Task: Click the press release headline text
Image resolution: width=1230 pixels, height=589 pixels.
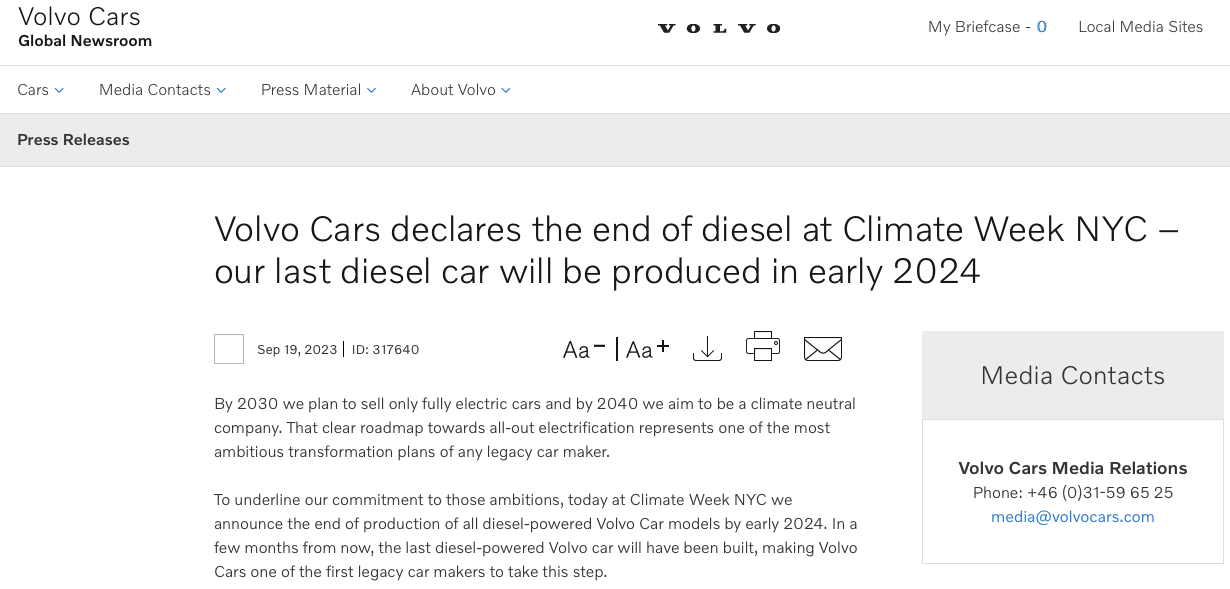Action: pyautogui.click(x=696, y=250)
